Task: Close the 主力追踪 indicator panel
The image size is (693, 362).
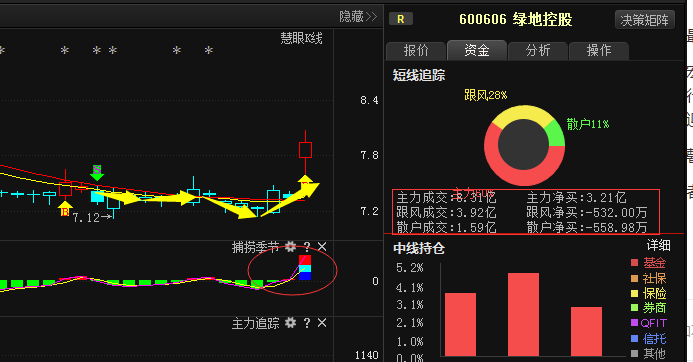Action: [x=322, y=323]
